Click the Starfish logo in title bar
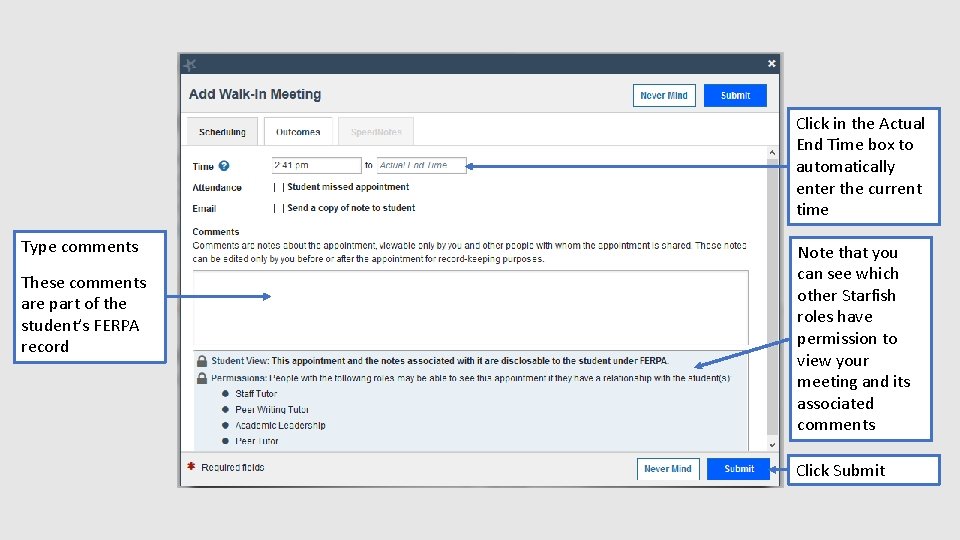960x540 pixels. [x=190, y=64]
